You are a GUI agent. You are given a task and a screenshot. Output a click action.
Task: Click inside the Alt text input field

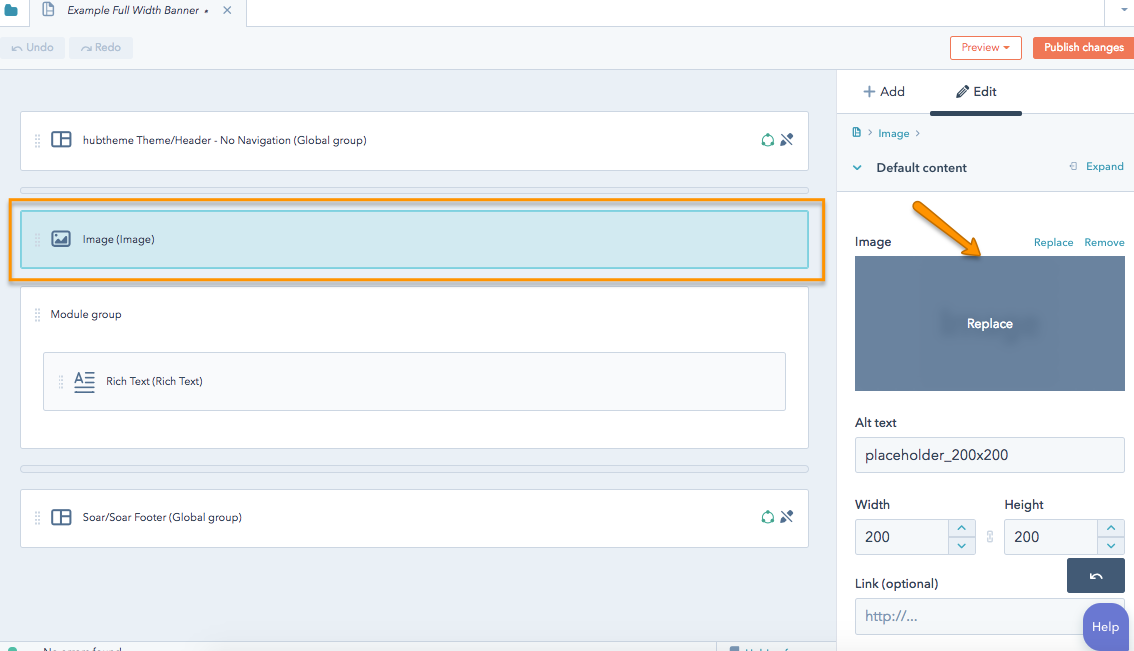point(989,455)
